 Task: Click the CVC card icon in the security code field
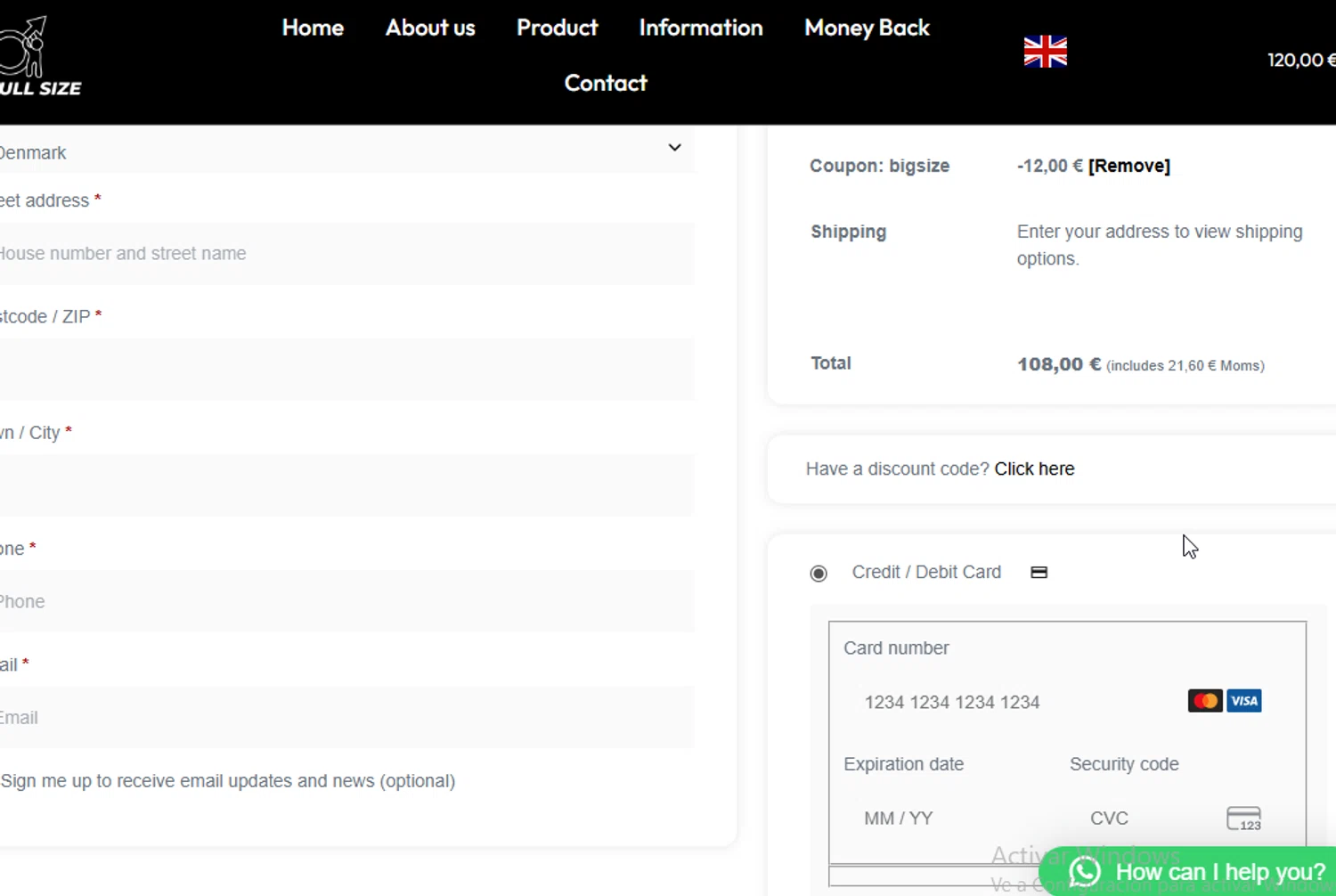click(1244, 819)
